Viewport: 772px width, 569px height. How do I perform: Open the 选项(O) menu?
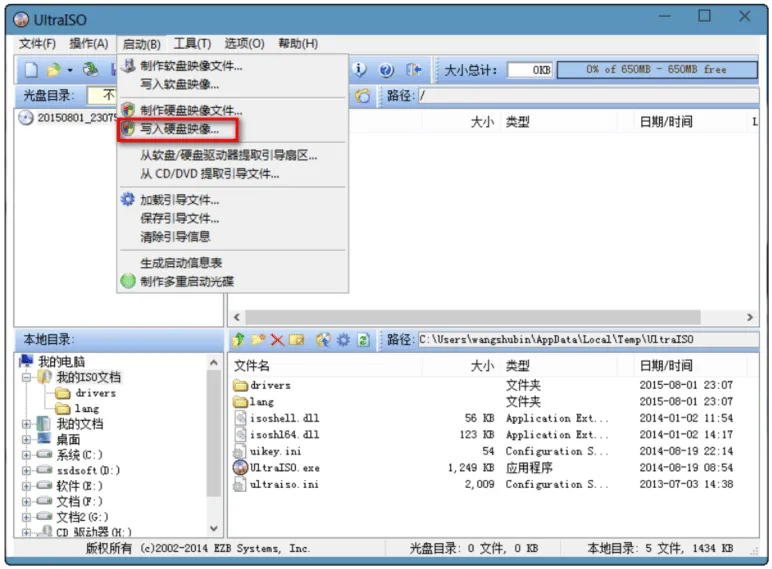[244, 44]
